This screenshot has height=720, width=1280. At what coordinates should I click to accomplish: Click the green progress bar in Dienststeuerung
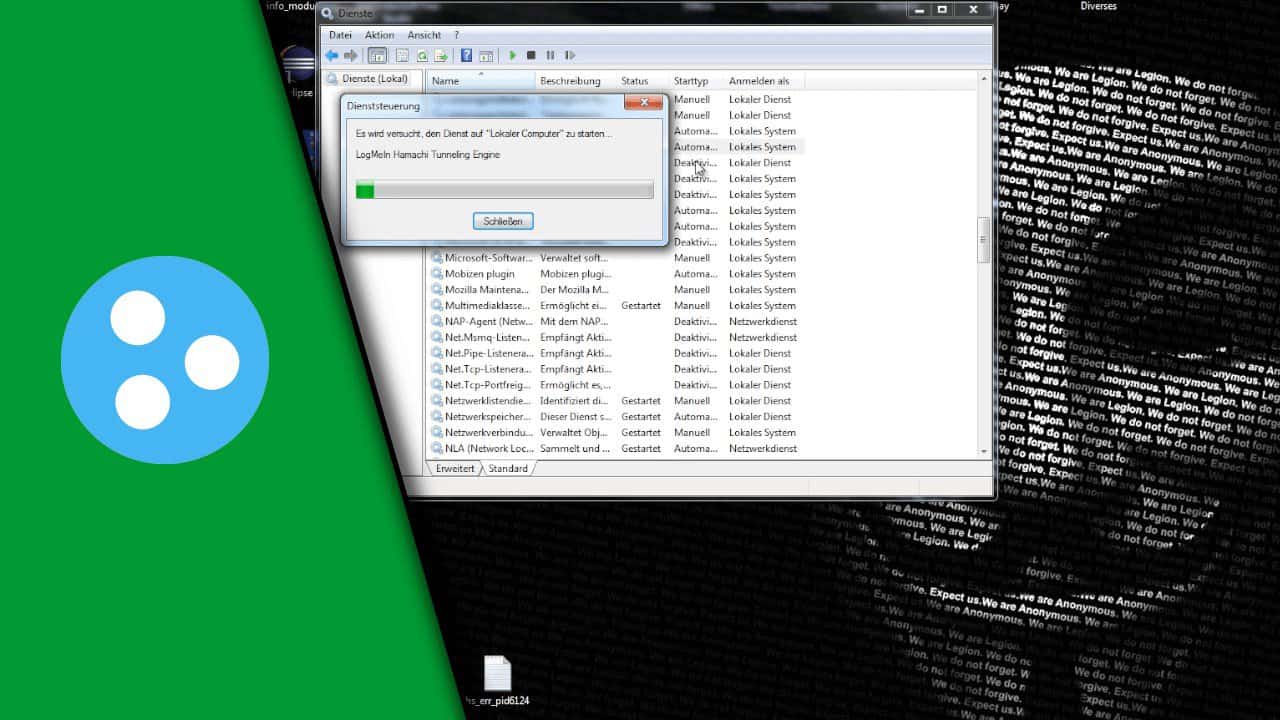click(x=504, y=190)
